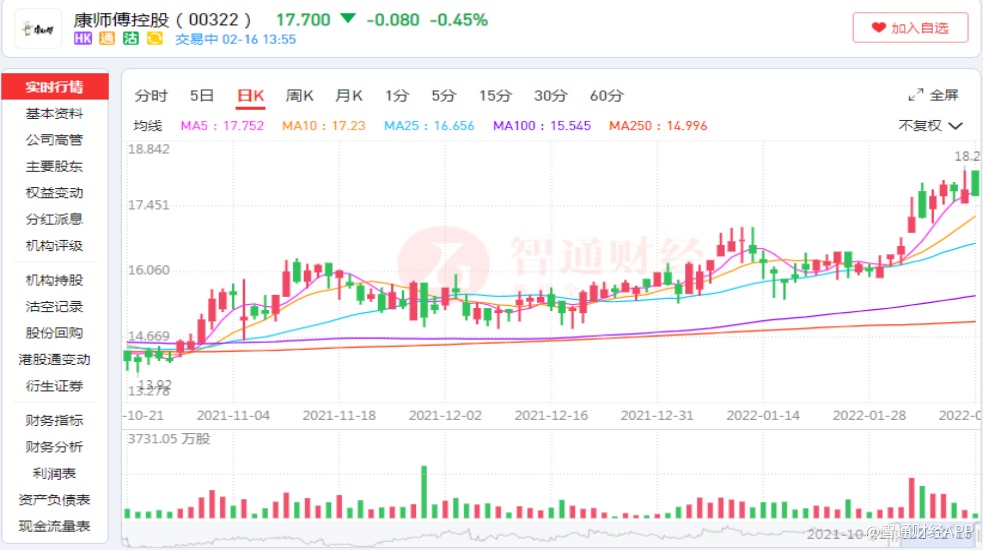Click the orange 通 Stock Connect badge
Image resolution: width=984 pixels, height=551 pixels.
click(106, 39)
